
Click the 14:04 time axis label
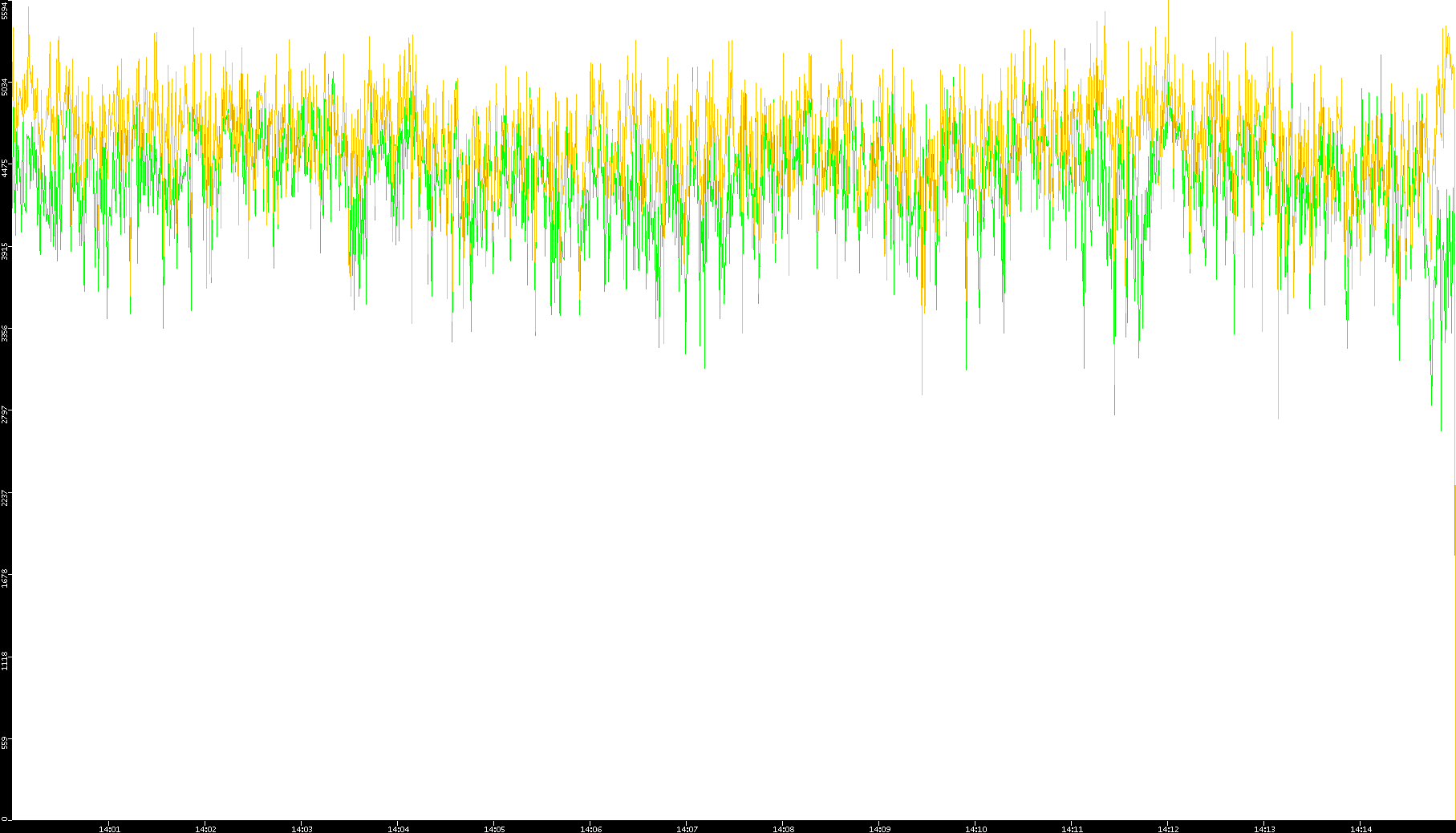(x=398, y=829)
